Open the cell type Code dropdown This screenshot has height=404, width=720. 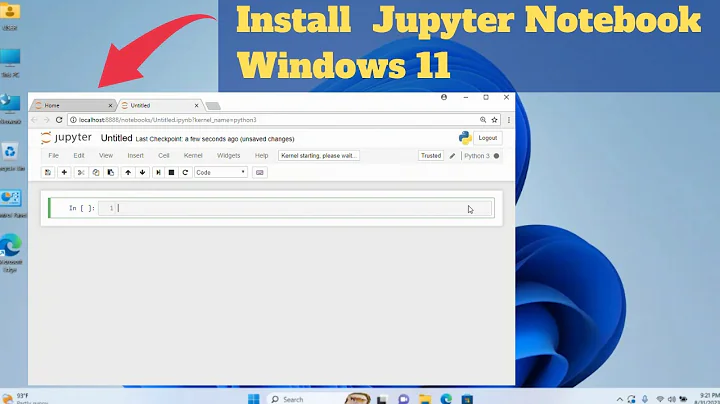tap(221, 173)
